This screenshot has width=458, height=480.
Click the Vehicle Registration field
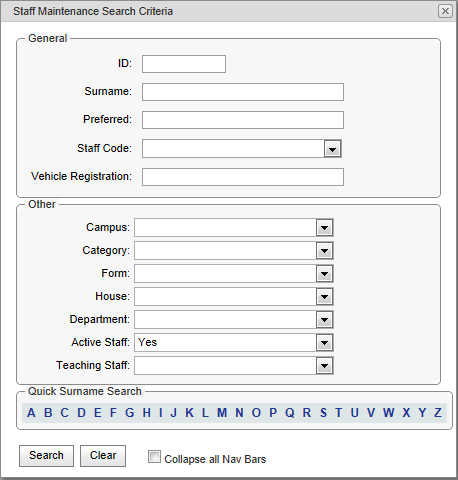click(x=243, y=177)
